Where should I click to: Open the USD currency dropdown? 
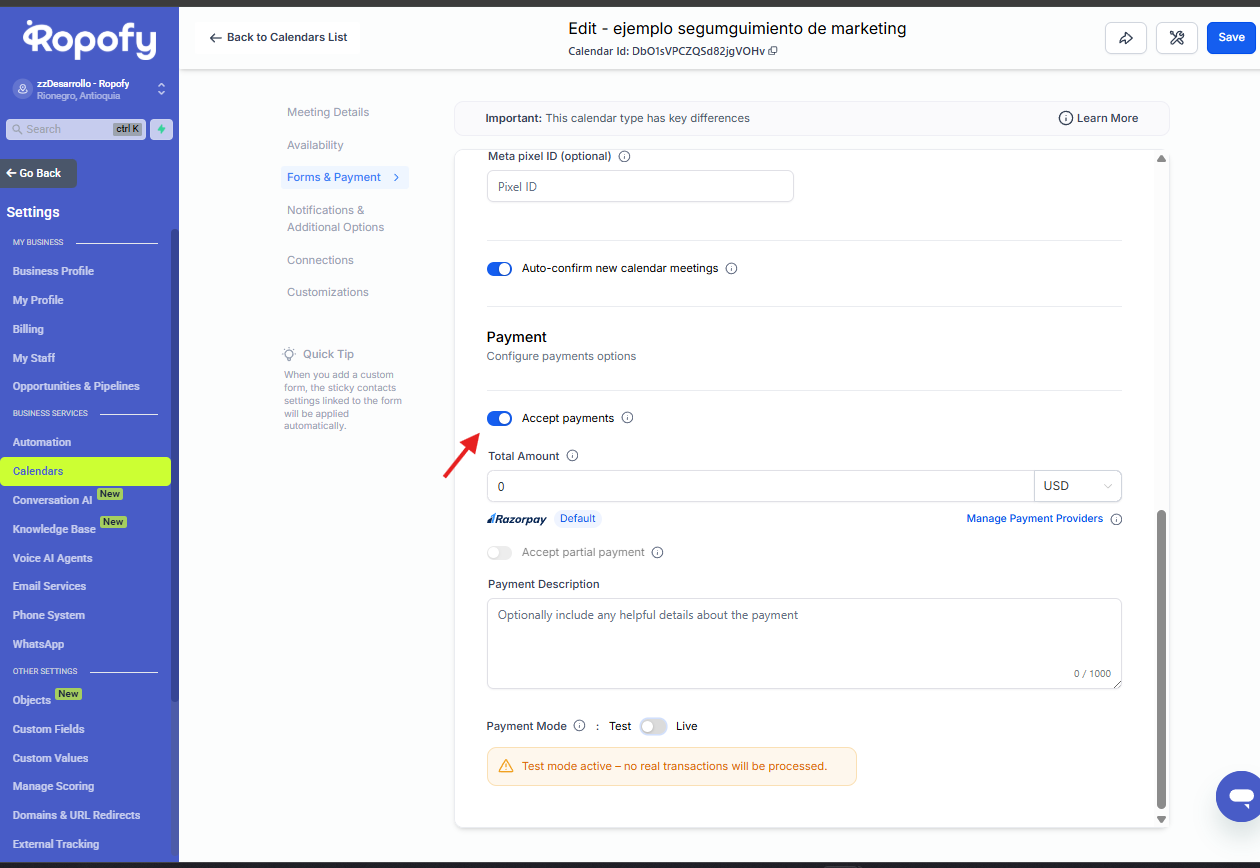pyautogui.click(x=1077, y=486)
